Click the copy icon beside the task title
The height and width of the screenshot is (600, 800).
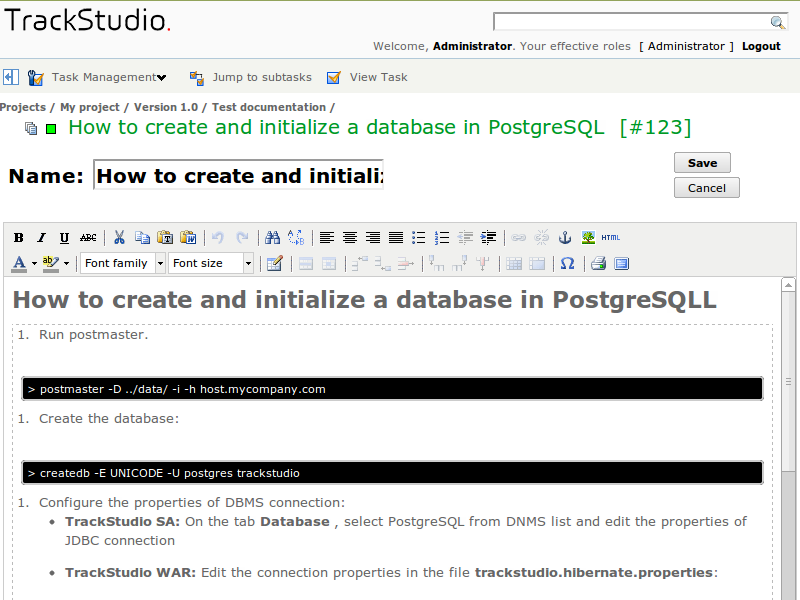[x=31, y=128]
